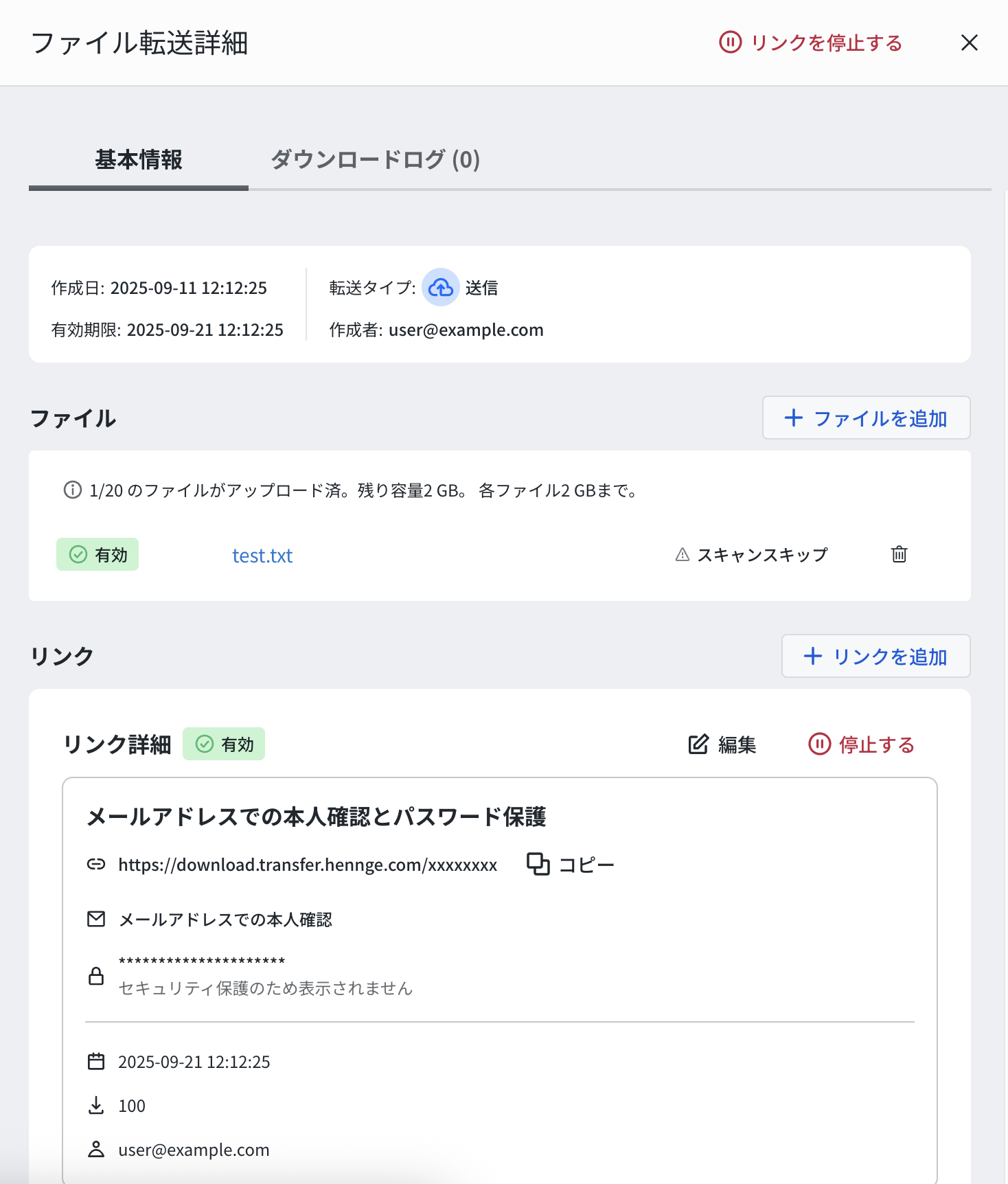Viewport: 1008px width, 1184px height.
Task: Click the ファイルを追加 button
Action: pos(866,418)
